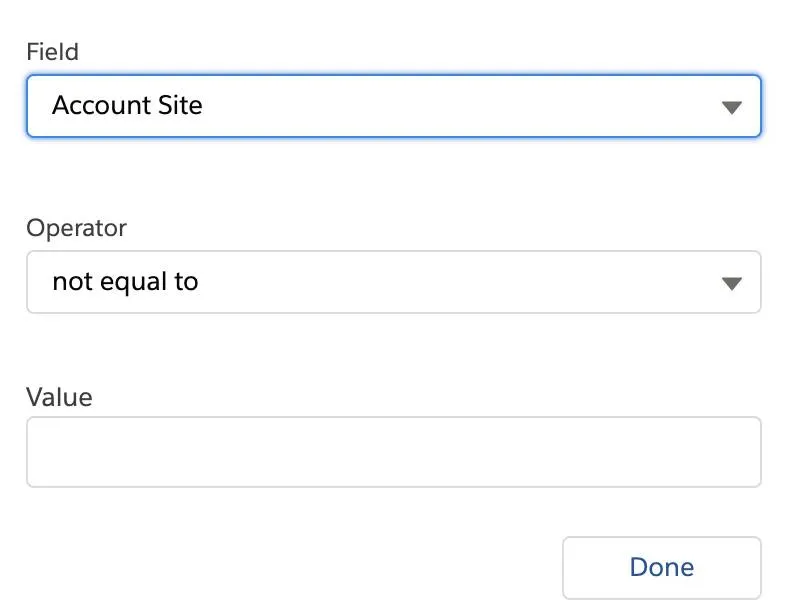Confirm the filter with Done

pyautogui.click(x=662, y=568)
